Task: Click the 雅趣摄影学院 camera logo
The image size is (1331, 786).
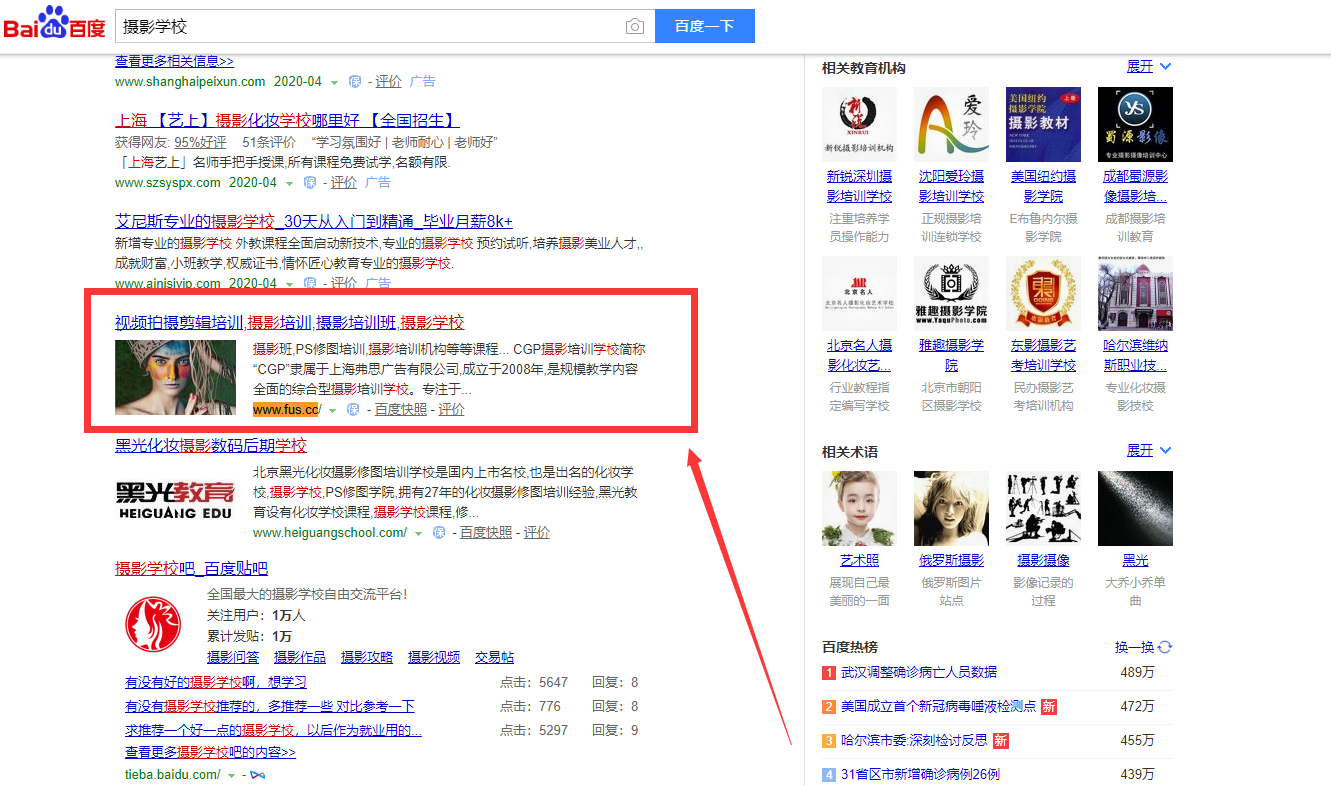Action: pos(950,293)
